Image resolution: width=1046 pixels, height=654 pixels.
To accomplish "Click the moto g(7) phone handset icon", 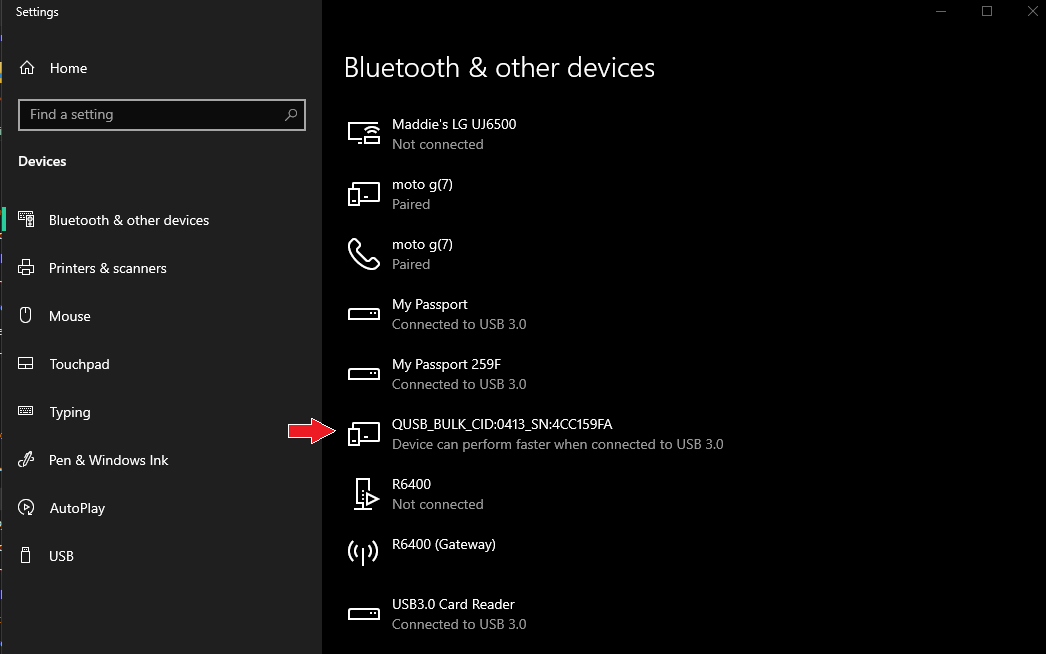I will [363, 254].
